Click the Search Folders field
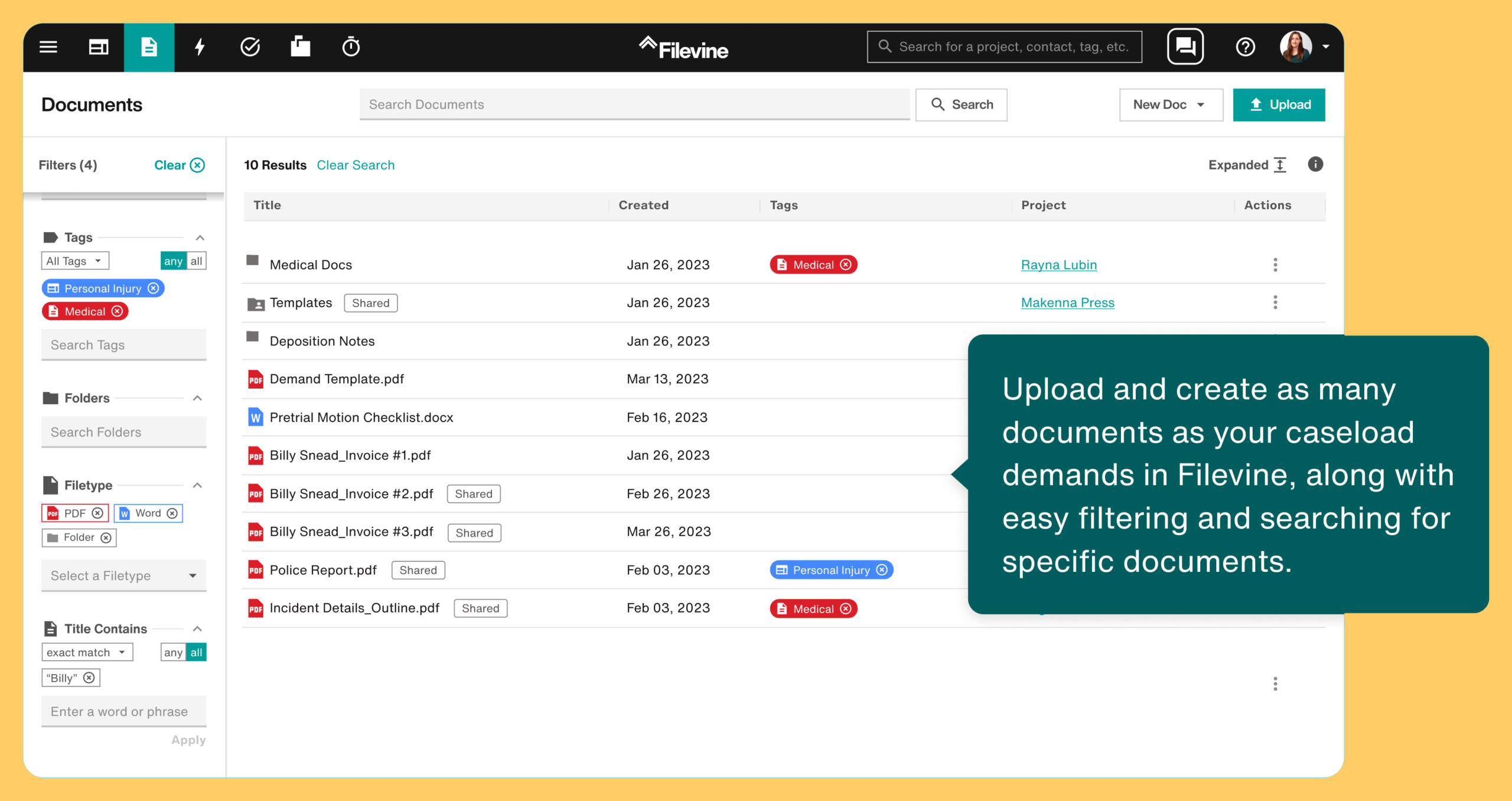The width and height of the screenshot is (1512, 801). pos(124,432)
